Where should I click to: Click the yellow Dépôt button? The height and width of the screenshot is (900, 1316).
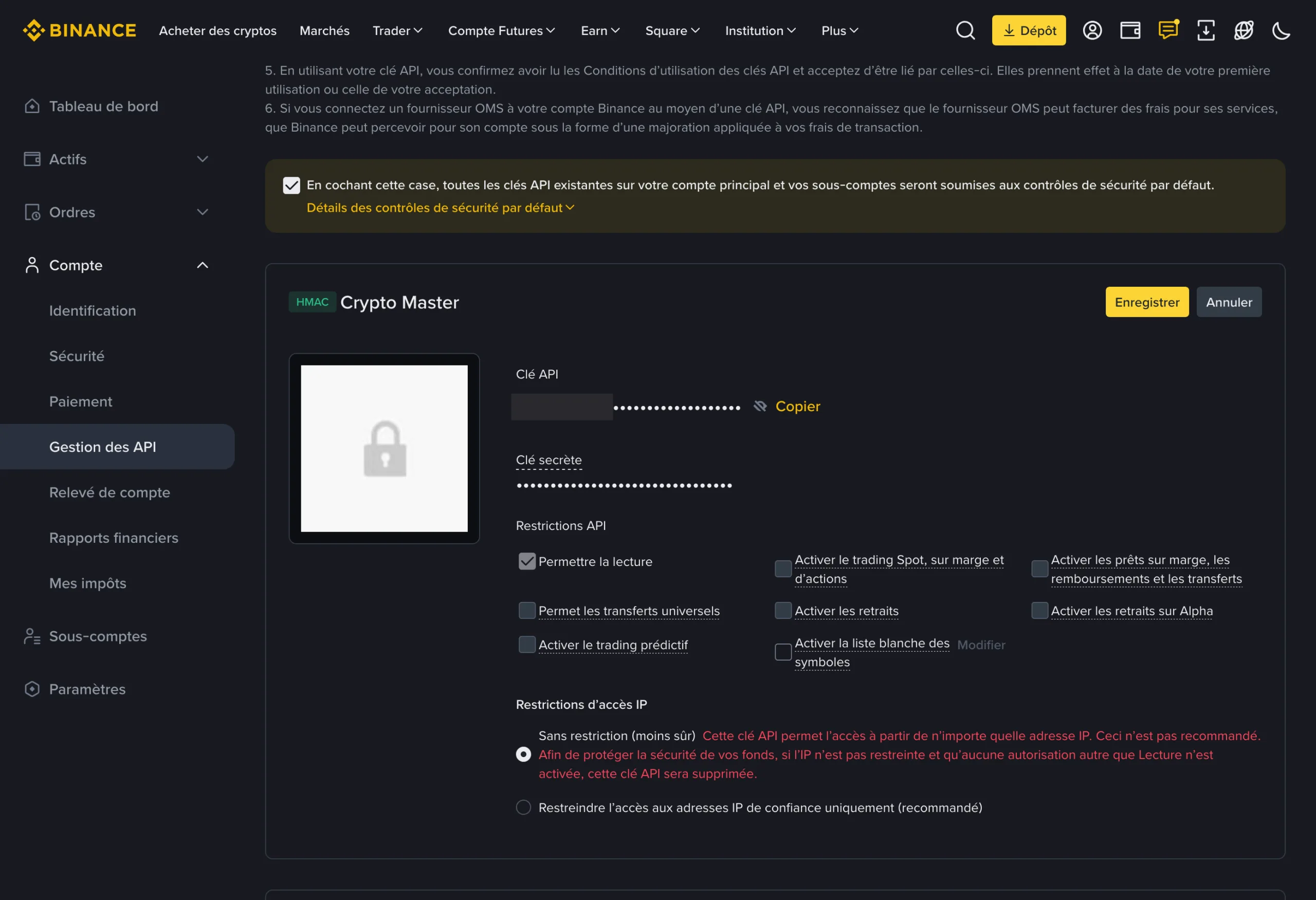1029,30
